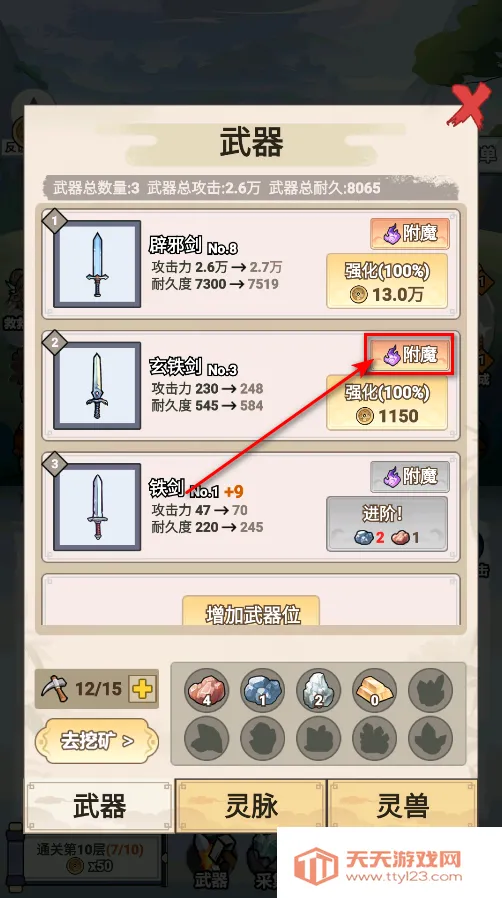This screenshot has width=502, height=898.
Task: Close the weapons panel with red X
Action: coord(469,105)
